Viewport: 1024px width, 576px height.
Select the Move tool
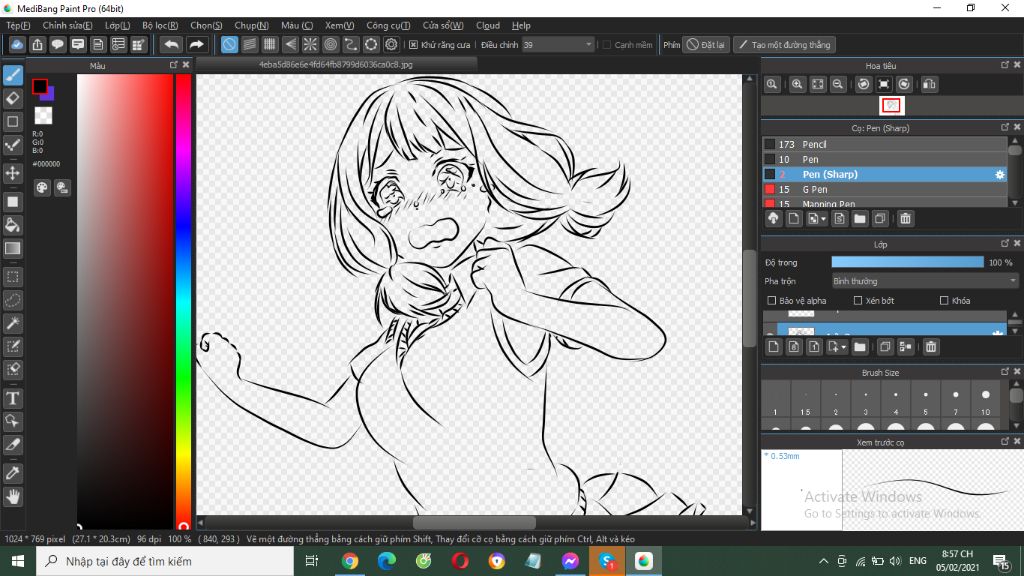(13, 173)
